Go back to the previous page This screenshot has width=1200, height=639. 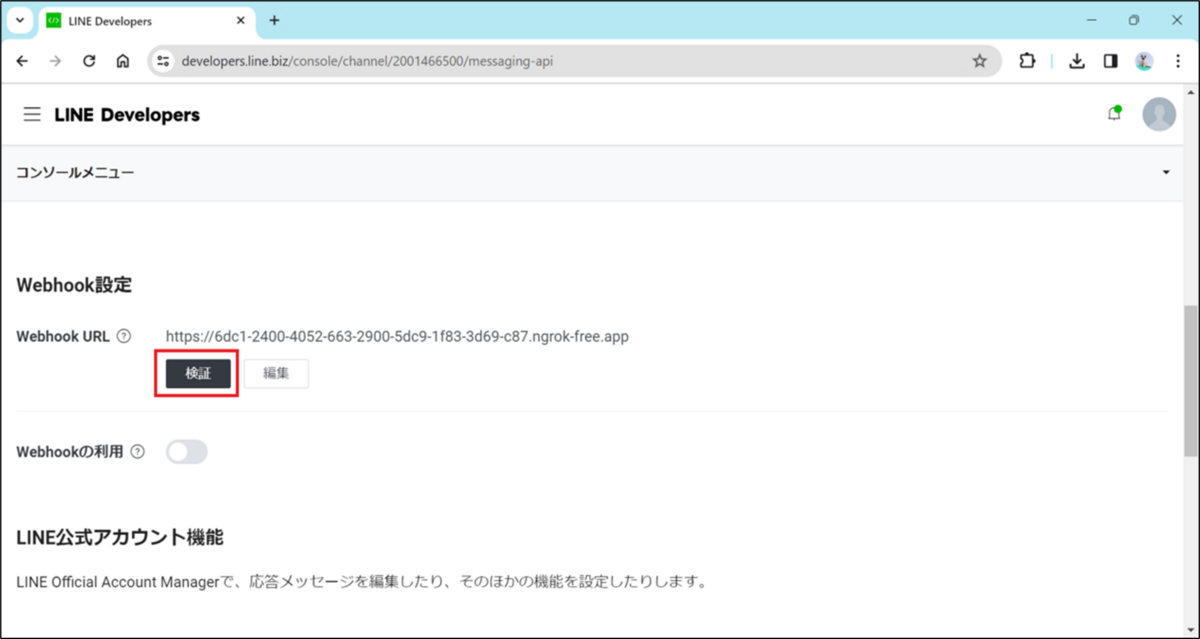point(23,61)
